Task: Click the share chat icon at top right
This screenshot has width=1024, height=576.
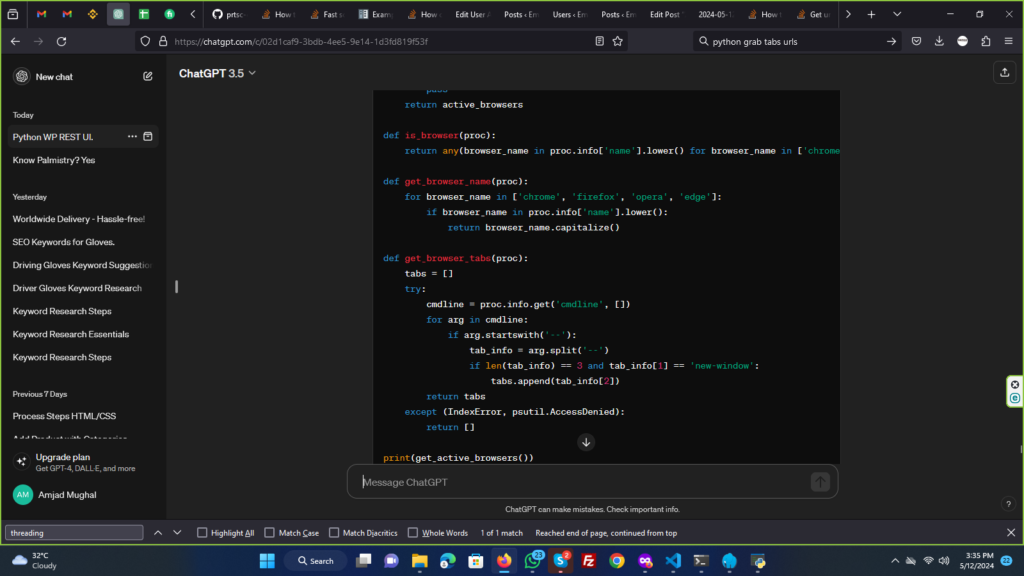Action: (x=1003, y=72)
